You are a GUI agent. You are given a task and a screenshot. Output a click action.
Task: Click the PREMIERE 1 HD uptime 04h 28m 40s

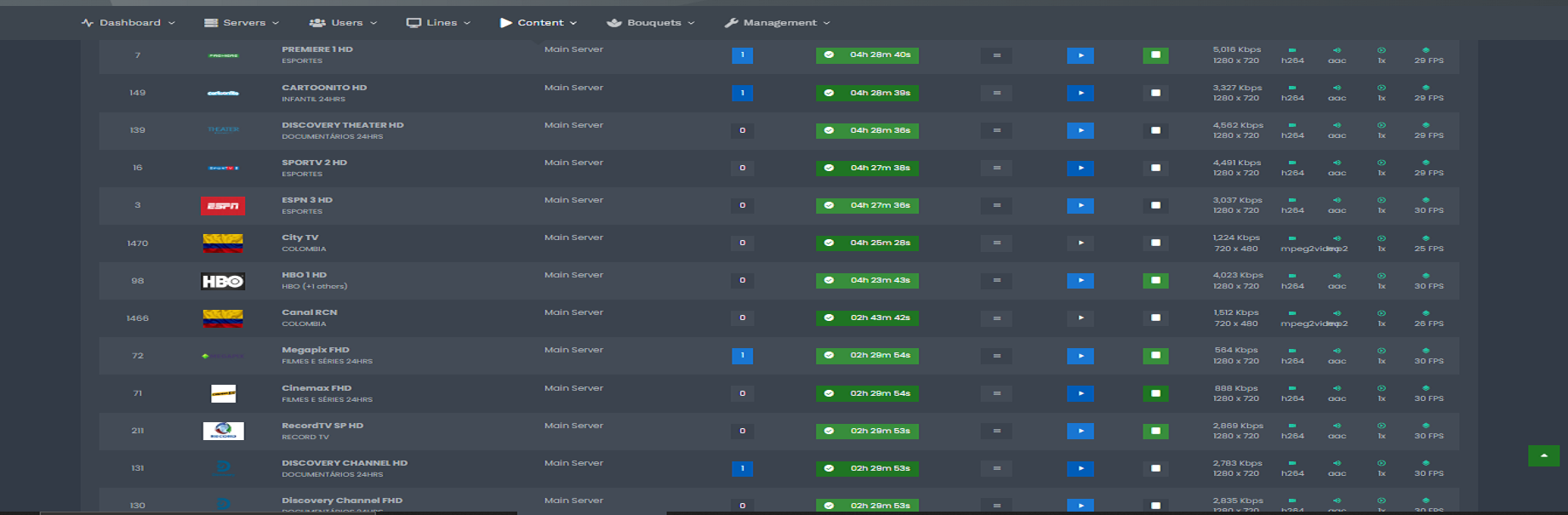867,55
